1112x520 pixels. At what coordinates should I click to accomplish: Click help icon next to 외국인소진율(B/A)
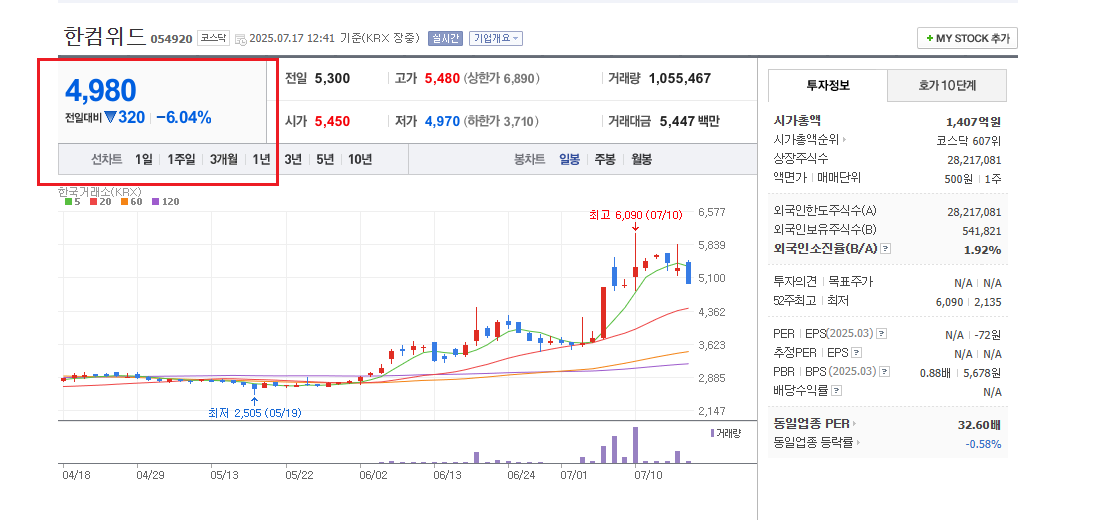tap(885, 249)
